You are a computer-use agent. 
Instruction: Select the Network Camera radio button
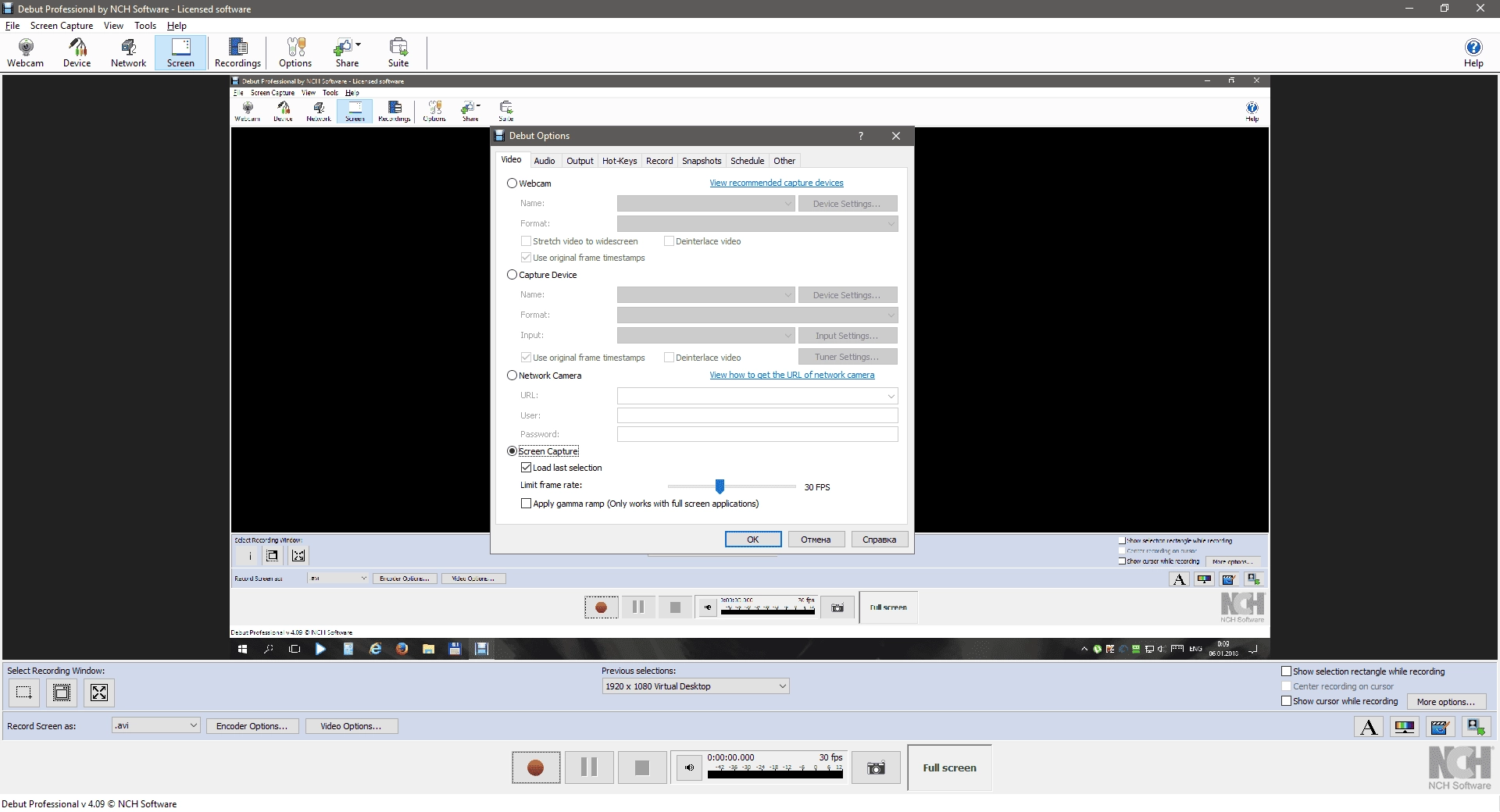[512, 376]
